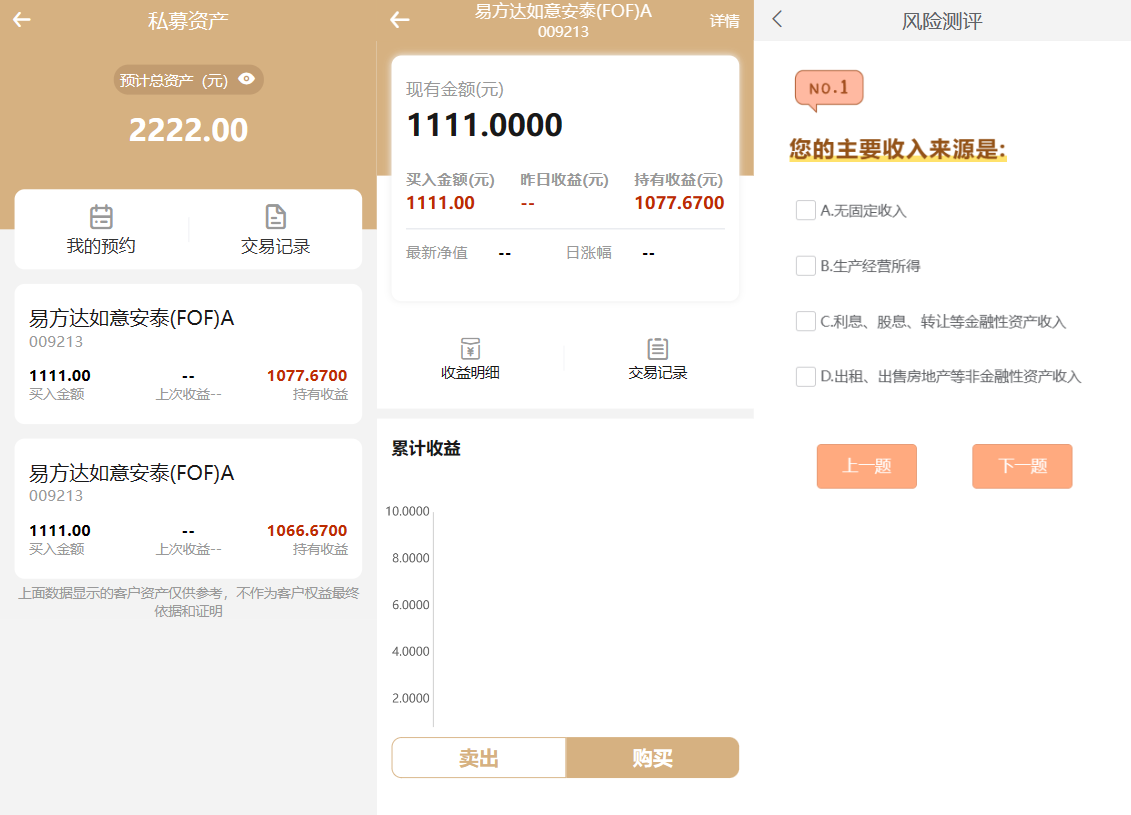Tap the 卖出 button
Screen dimensions: 1131x815
pos(479,758)
